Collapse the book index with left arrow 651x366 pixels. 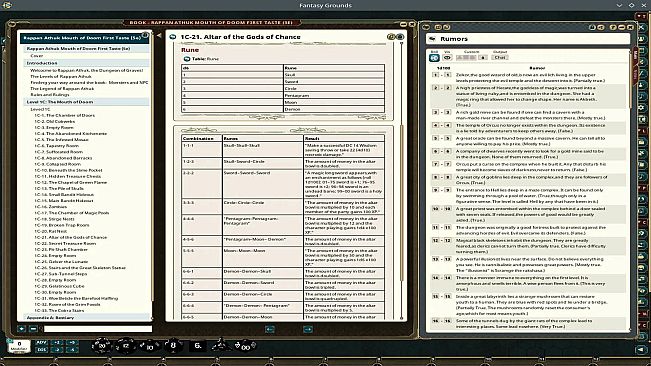pos(159,36)
